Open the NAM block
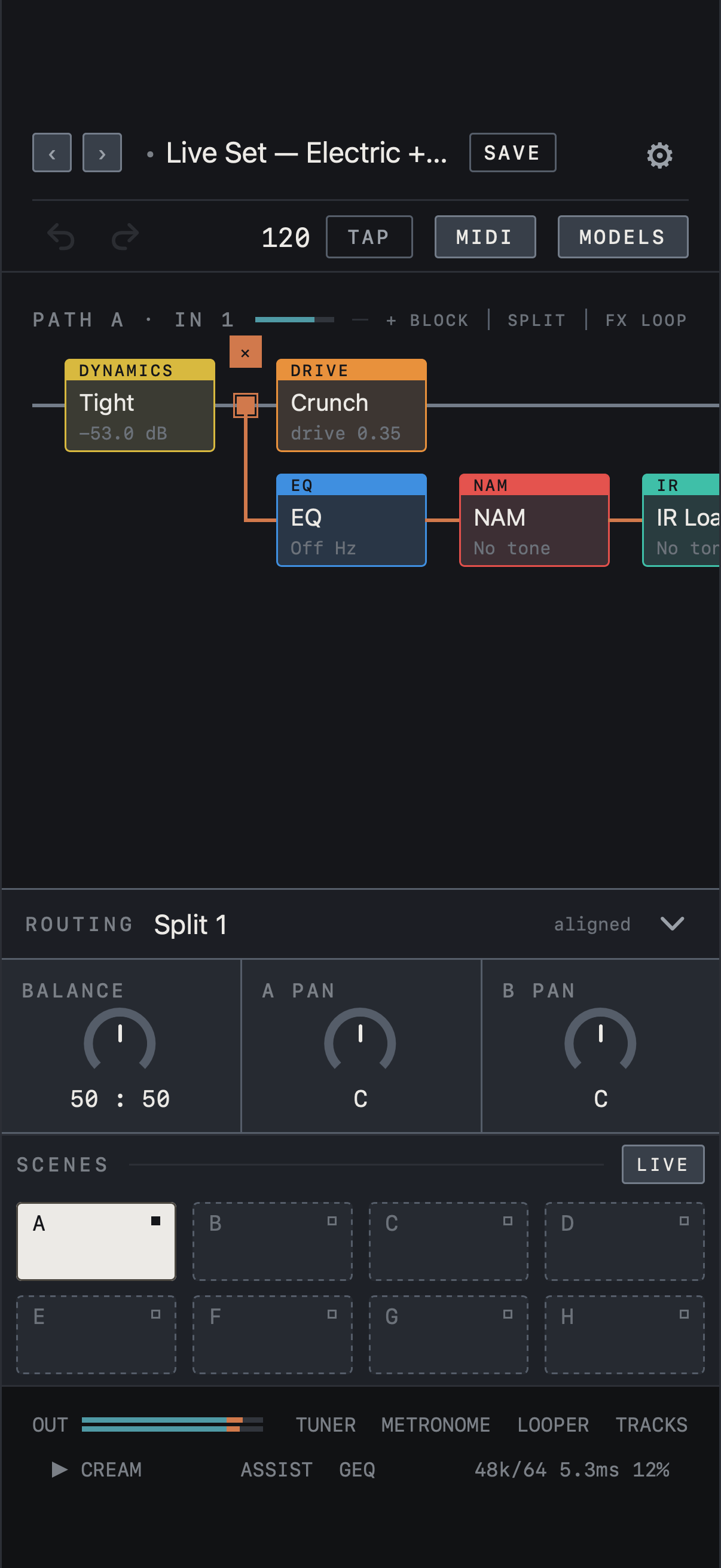Image resolution: width=721 pixels, height=1568 pixels. click(x=534, y=520)
